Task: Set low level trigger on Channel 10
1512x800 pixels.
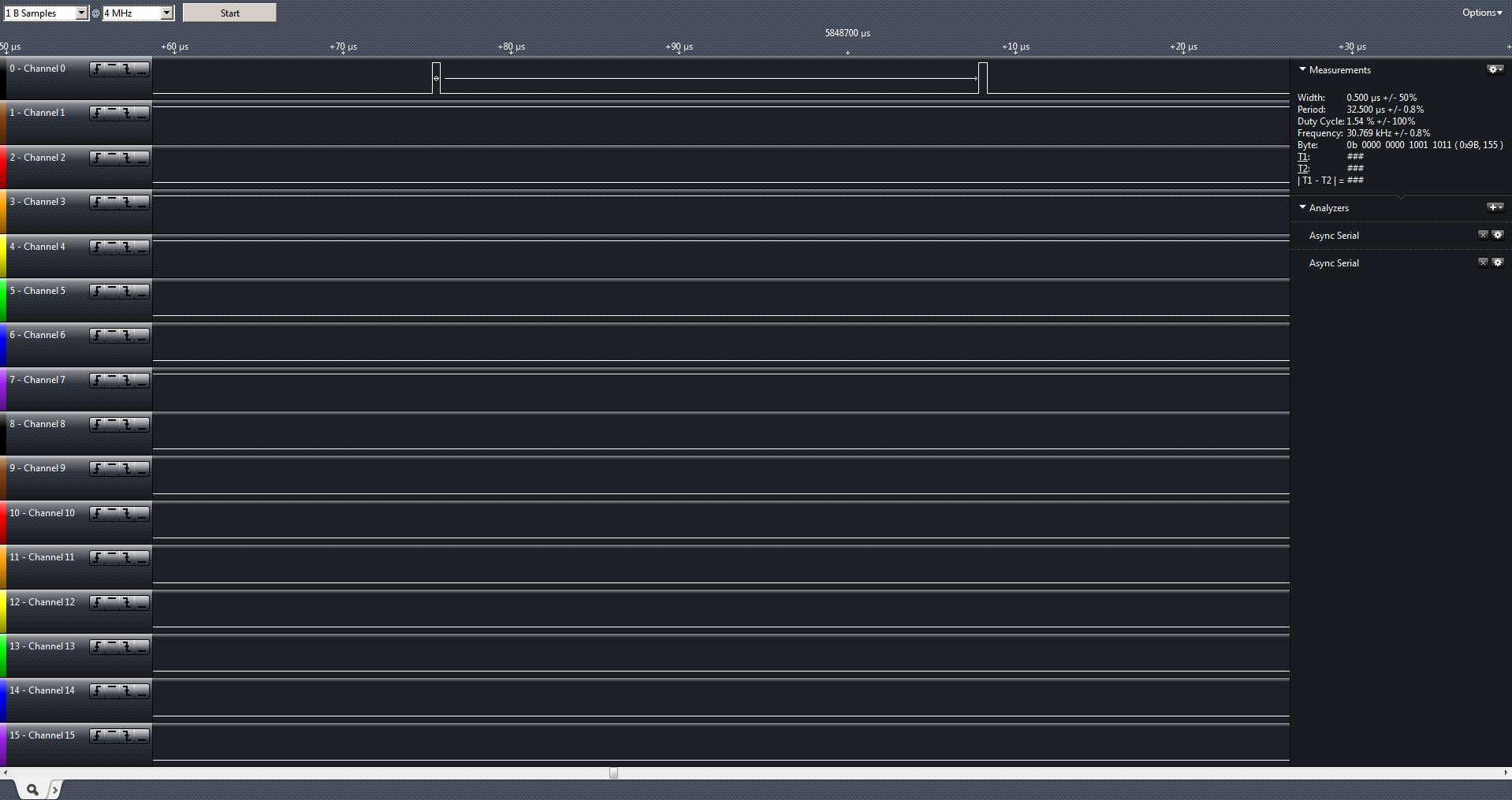Action: pos(142,514)
